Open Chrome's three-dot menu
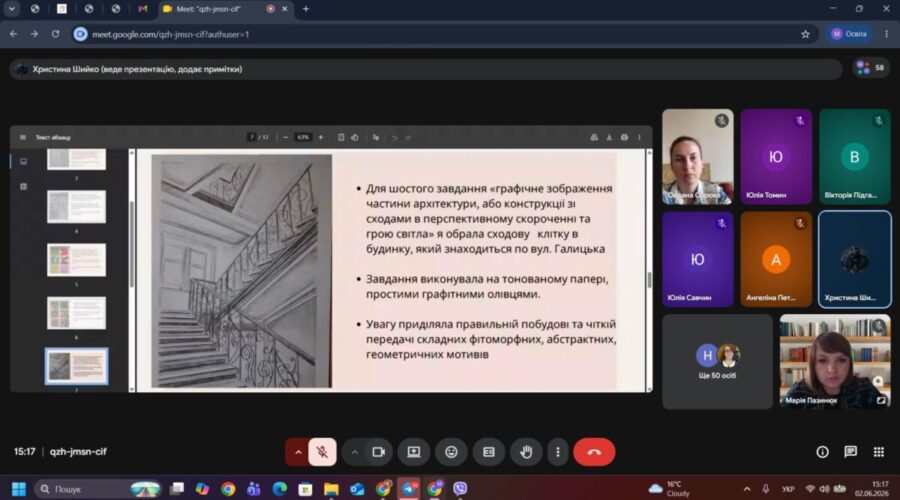900x500 pixels. pos(886,34)
